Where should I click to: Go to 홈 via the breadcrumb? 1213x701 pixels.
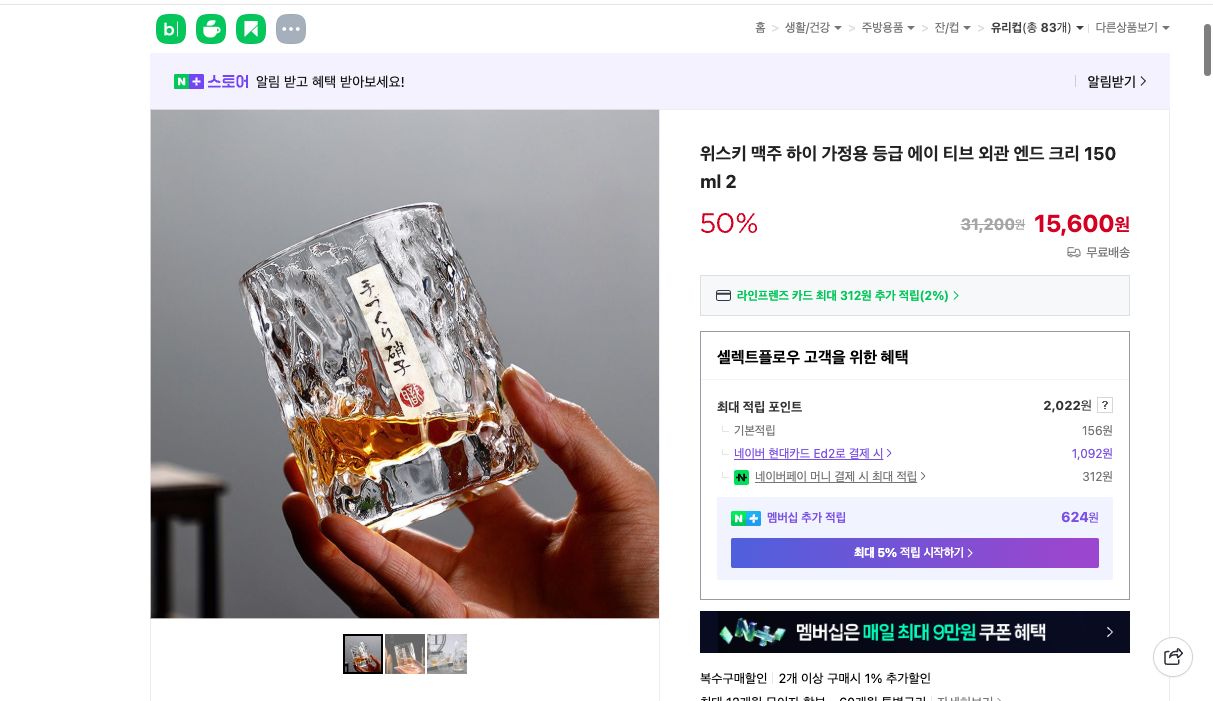tap(760, 28)
